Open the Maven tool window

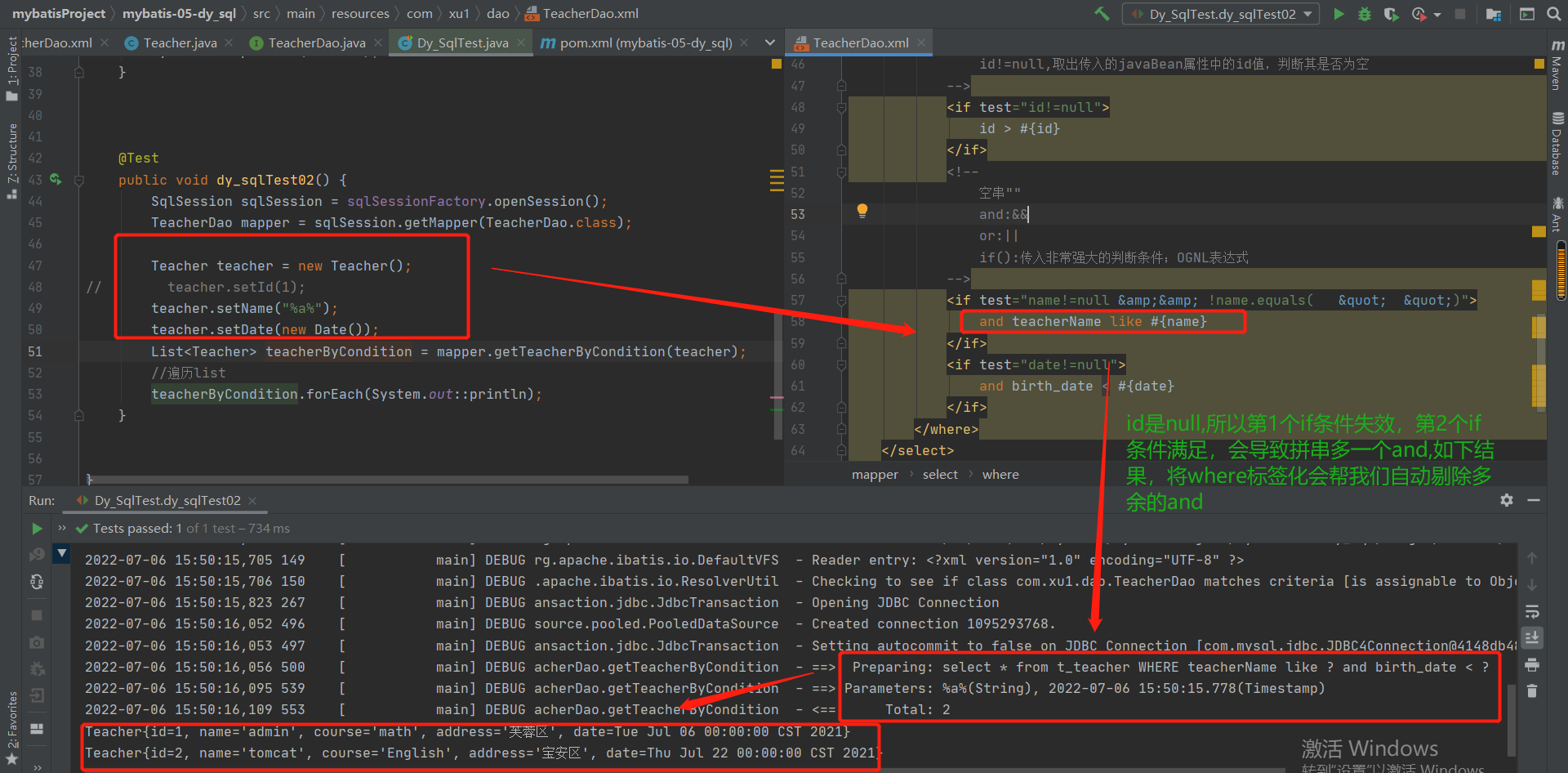coord(1557,65)
